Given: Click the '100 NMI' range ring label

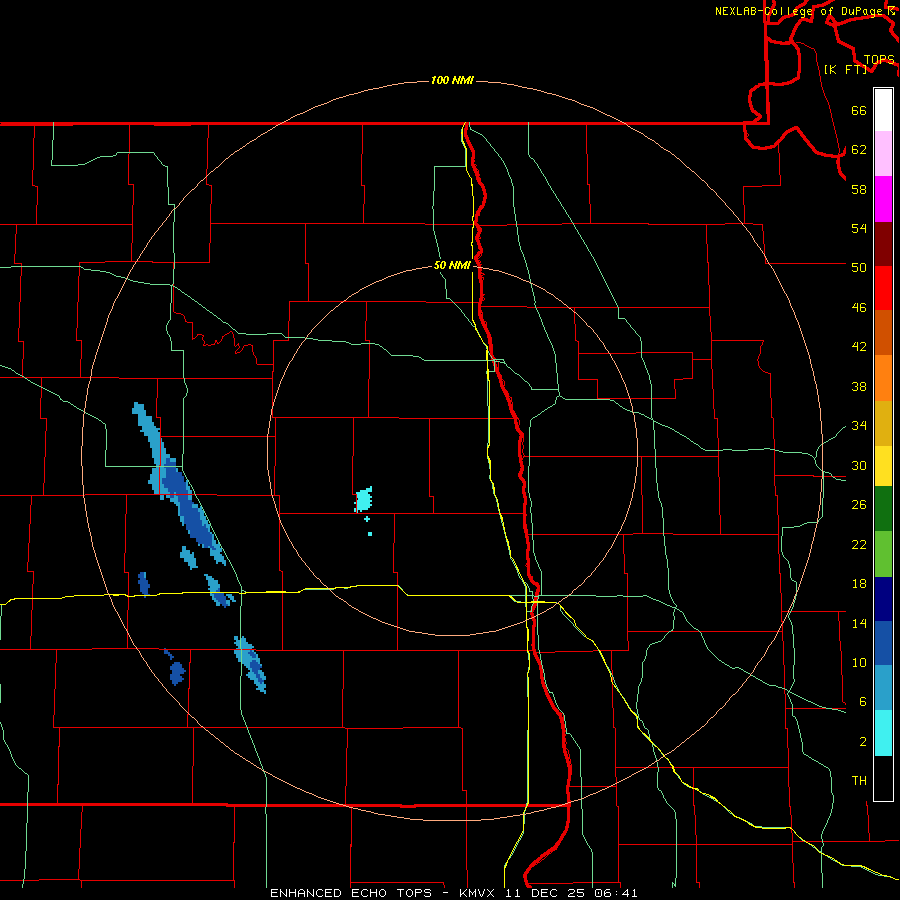Looking at the screenshot, I should coord(452,80).
